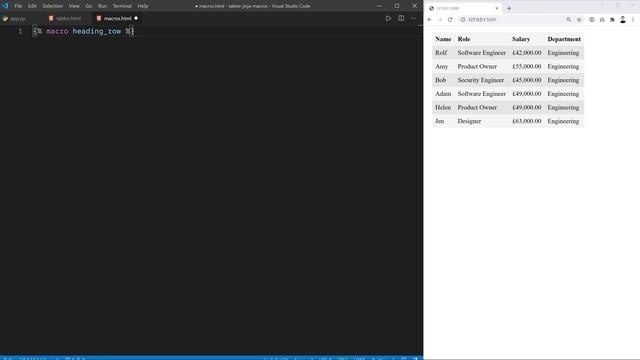Image resolution: width=640 pixels, height=360 pixels.
Task: Click 'Security Engineer' role cell
Action: pos(480,80)
